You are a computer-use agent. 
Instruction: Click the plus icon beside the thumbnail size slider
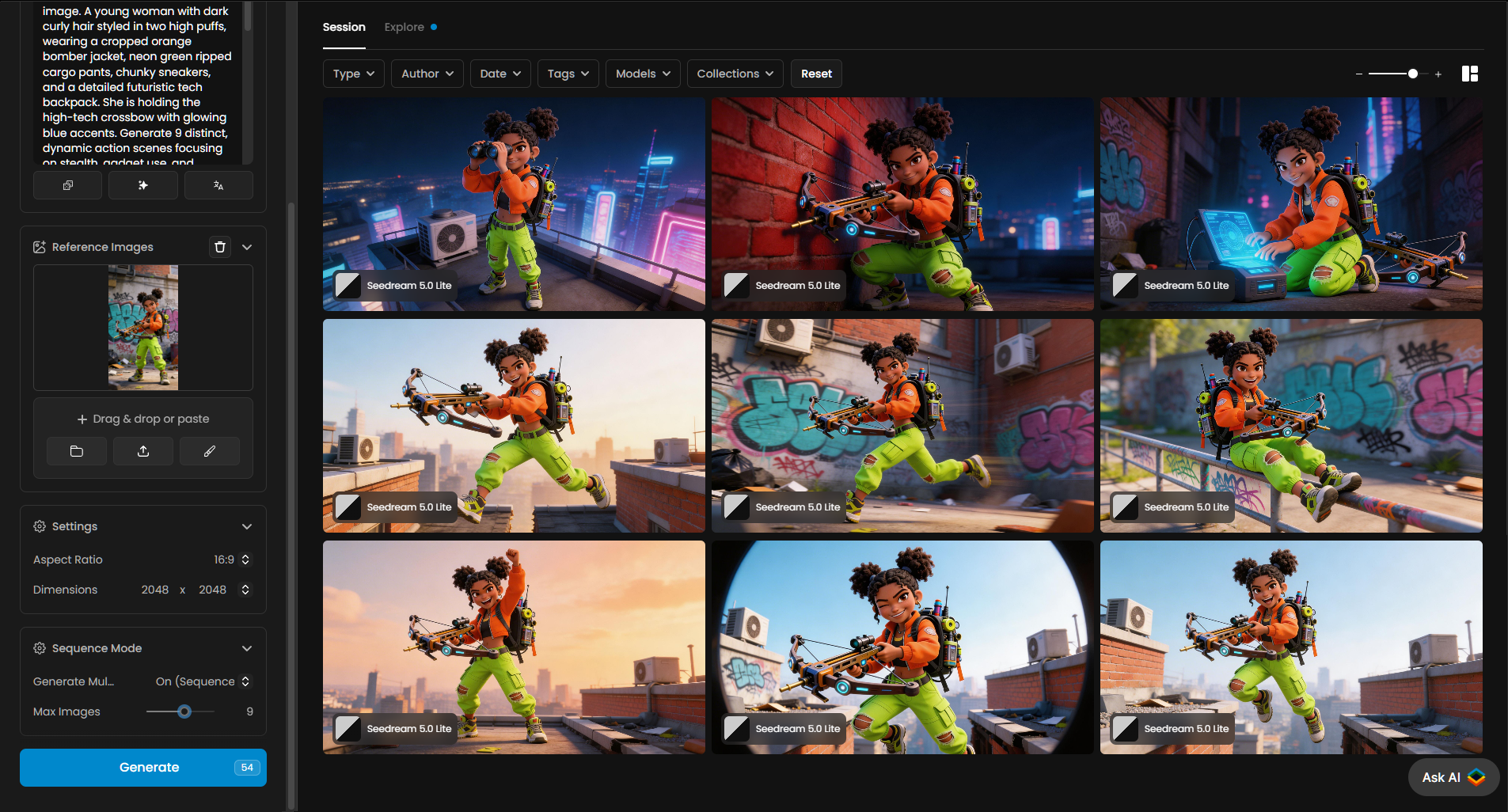point(1438,74)
